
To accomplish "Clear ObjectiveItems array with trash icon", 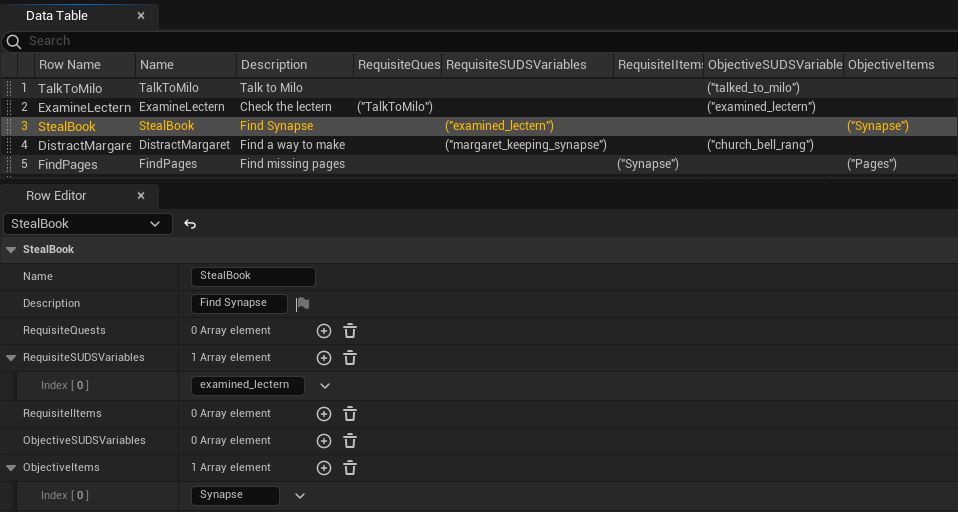I will (x=349, y=468).
